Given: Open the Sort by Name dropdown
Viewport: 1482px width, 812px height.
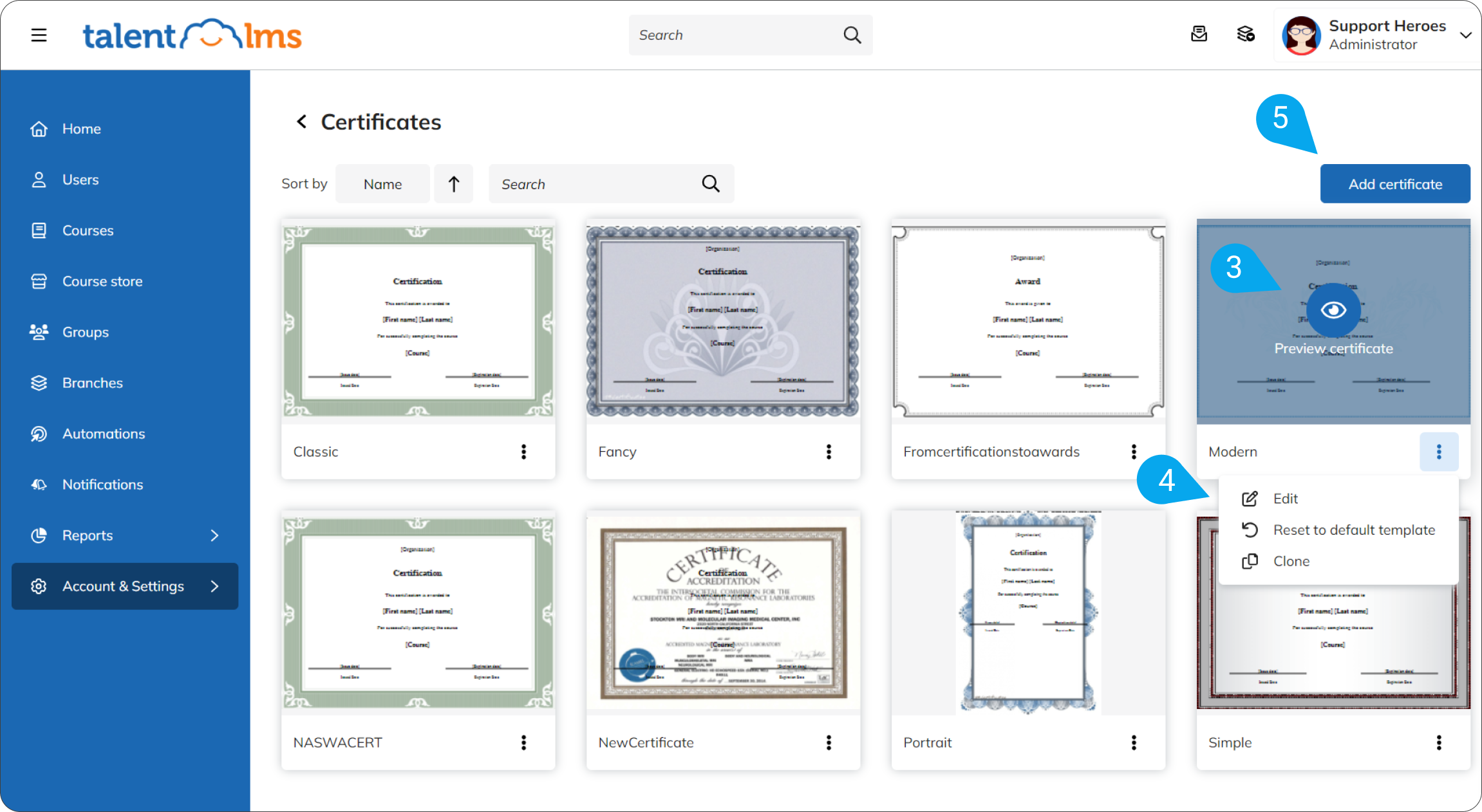Looking at the screenshot, I should (x=382, y=184).
